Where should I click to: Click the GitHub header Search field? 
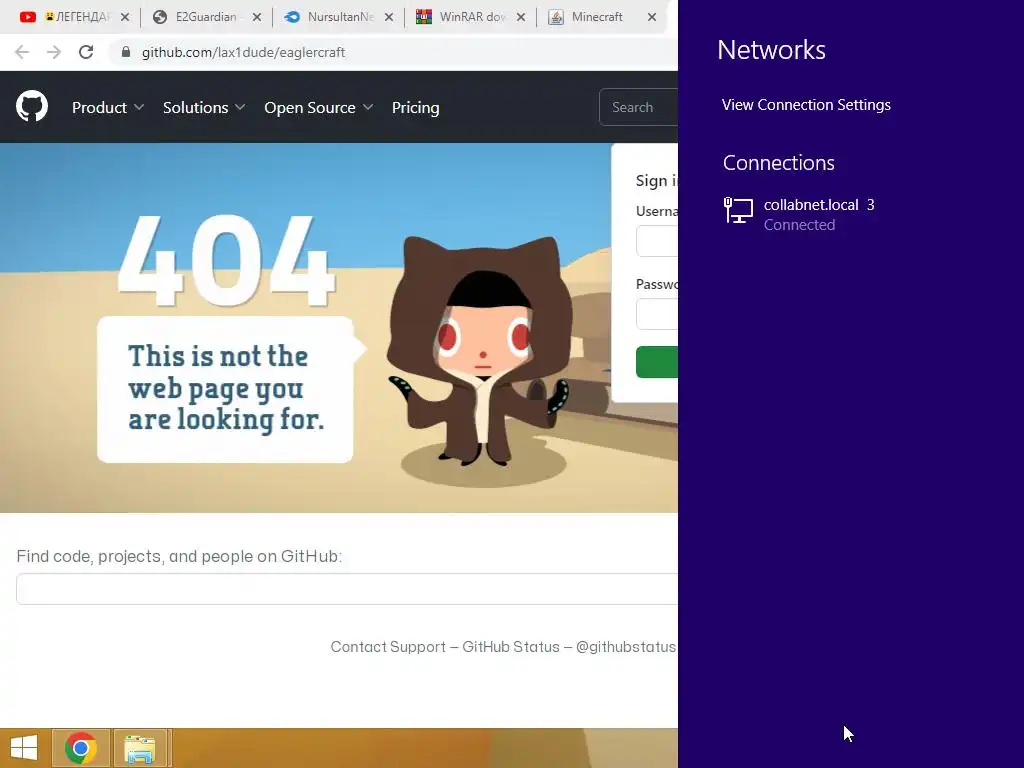639,107
